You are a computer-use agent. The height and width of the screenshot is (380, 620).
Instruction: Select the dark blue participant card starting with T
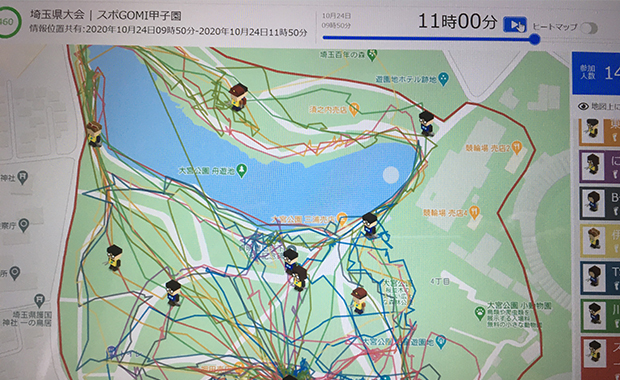pyautogui.click(x=600, y=277)
